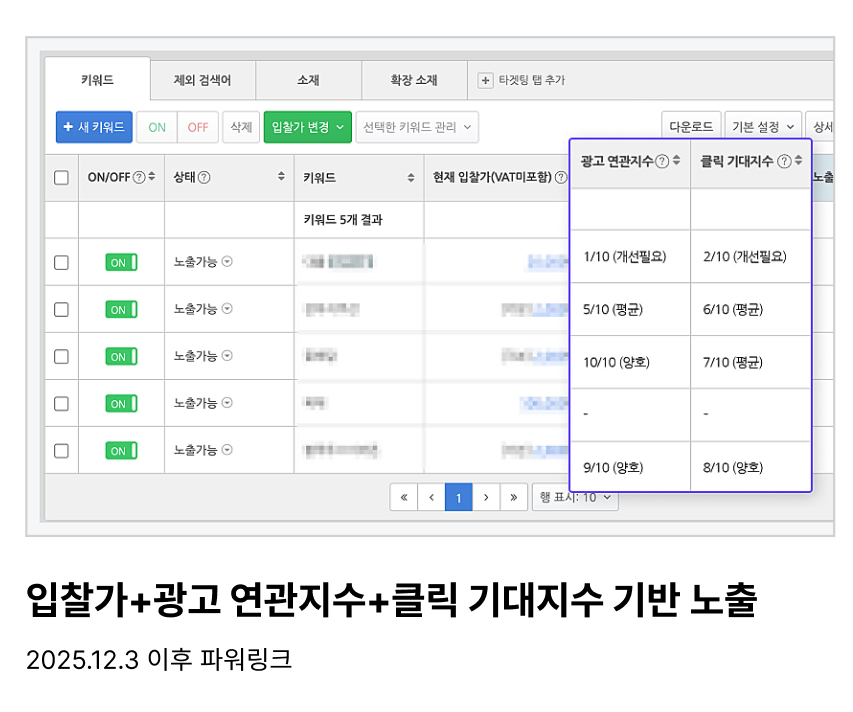
Task: Switch the first keyword's ON toggle off
Action: pyautogui.click(x=121, y=262)
